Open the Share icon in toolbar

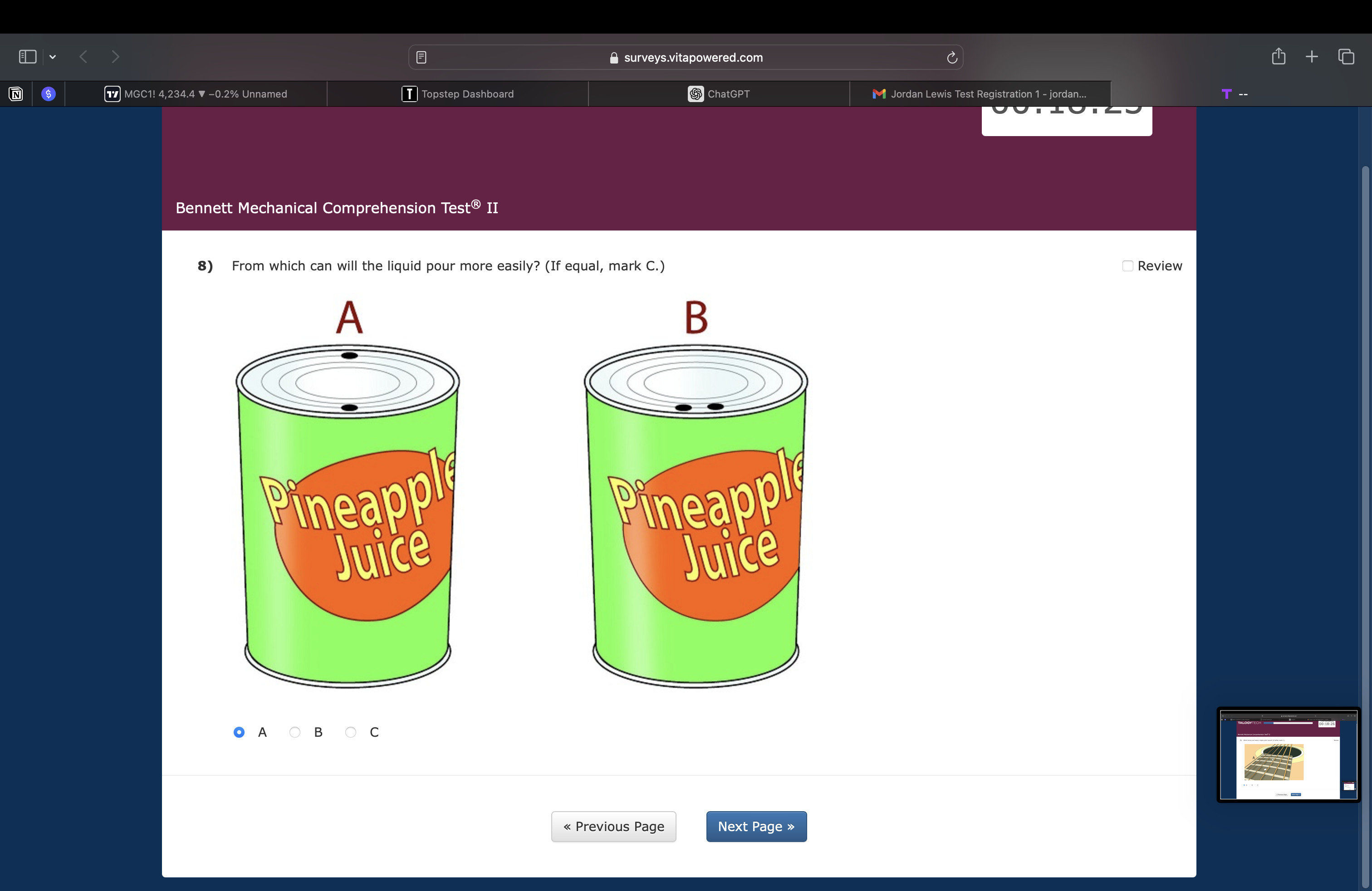1278,56
